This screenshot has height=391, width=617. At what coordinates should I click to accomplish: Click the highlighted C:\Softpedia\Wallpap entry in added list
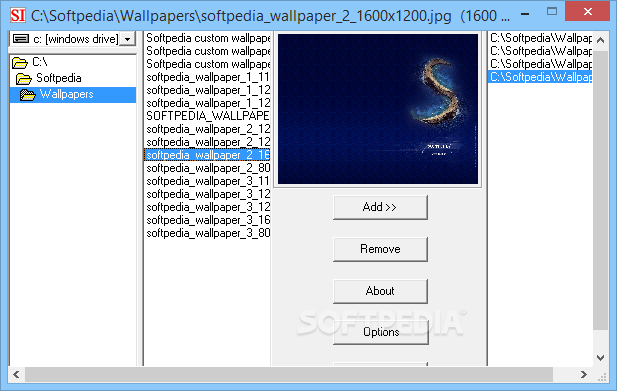(x=540, y=77)
